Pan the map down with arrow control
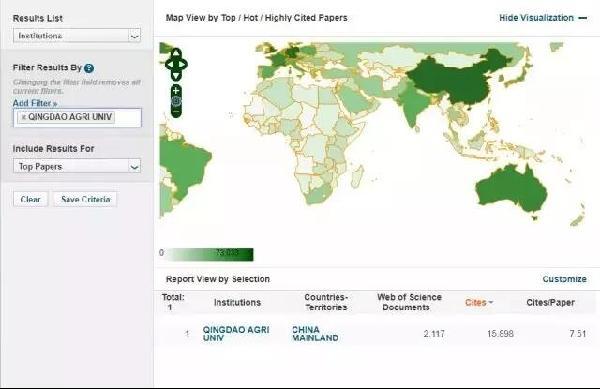600x389 pixels. pos(176,76)
